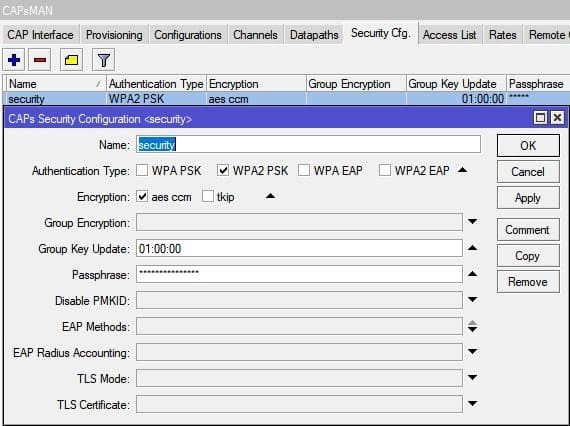The height and width of the screenshot is (426, 570).
Task: Collapse the Encryption field arrow
Action: [270, 196]
